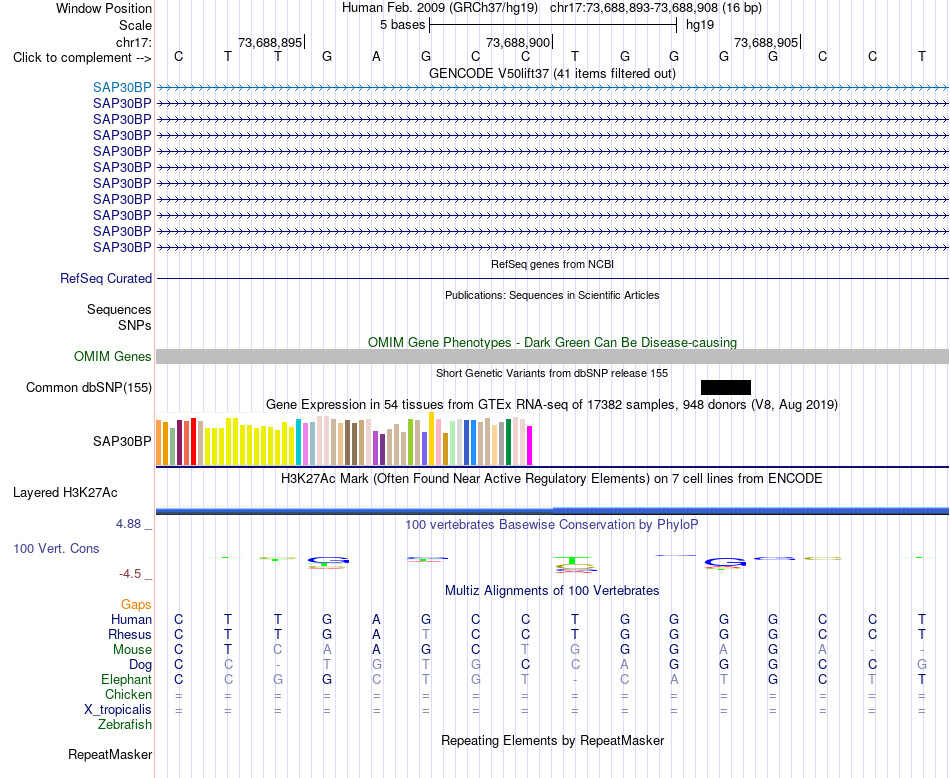Viewport: 950px width, 778px height.
Task: Click the 4.88 PhyloP upper scale value
Action: click(128, 524)
